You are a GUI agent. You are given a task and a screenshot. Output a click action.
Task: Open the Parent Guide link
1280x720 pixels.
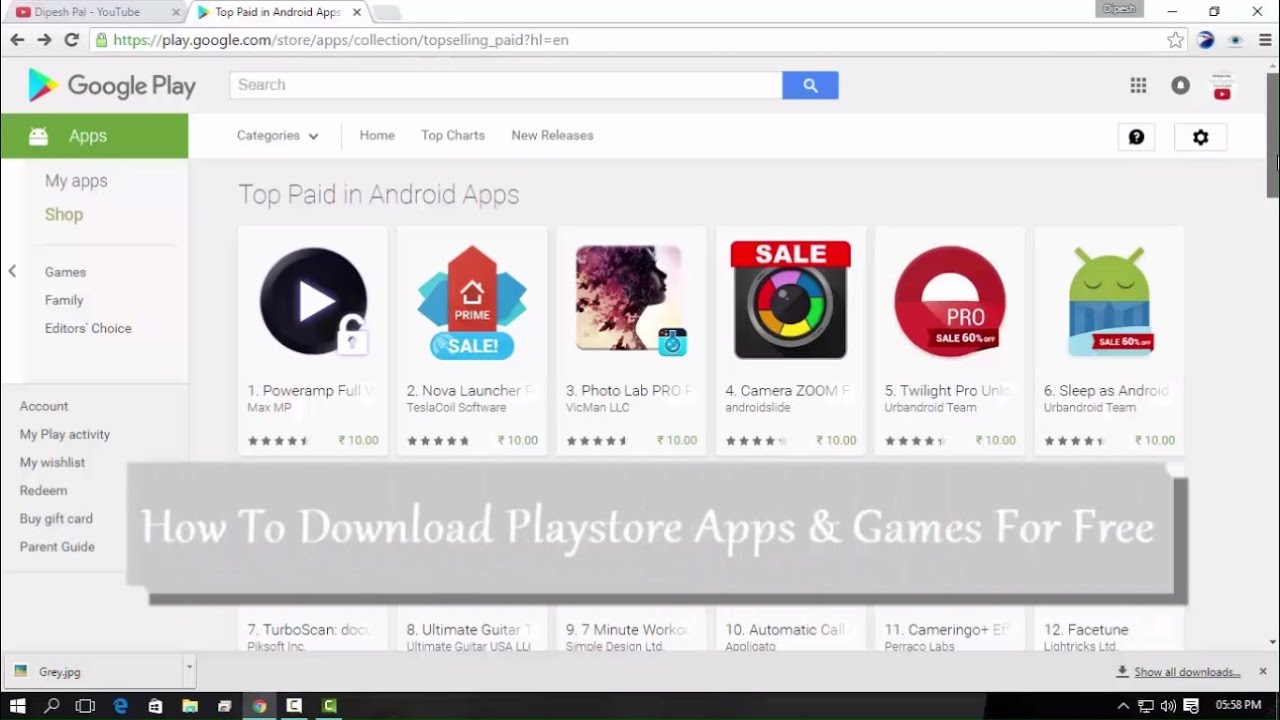[57, 546]
